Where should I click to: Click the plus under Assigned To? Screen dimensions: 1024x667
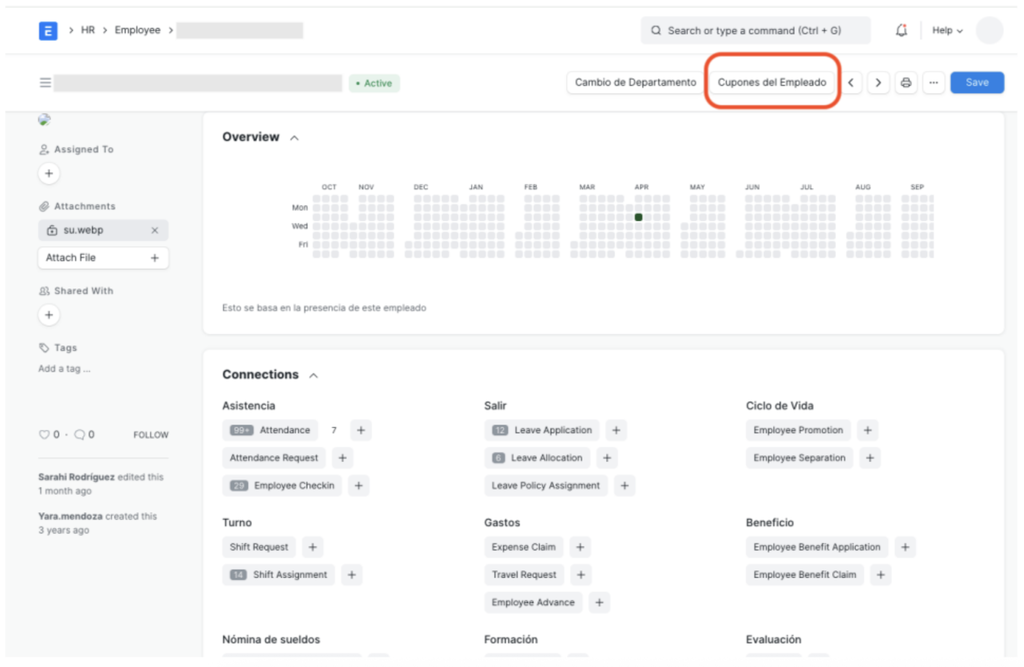tap(49, 174)
